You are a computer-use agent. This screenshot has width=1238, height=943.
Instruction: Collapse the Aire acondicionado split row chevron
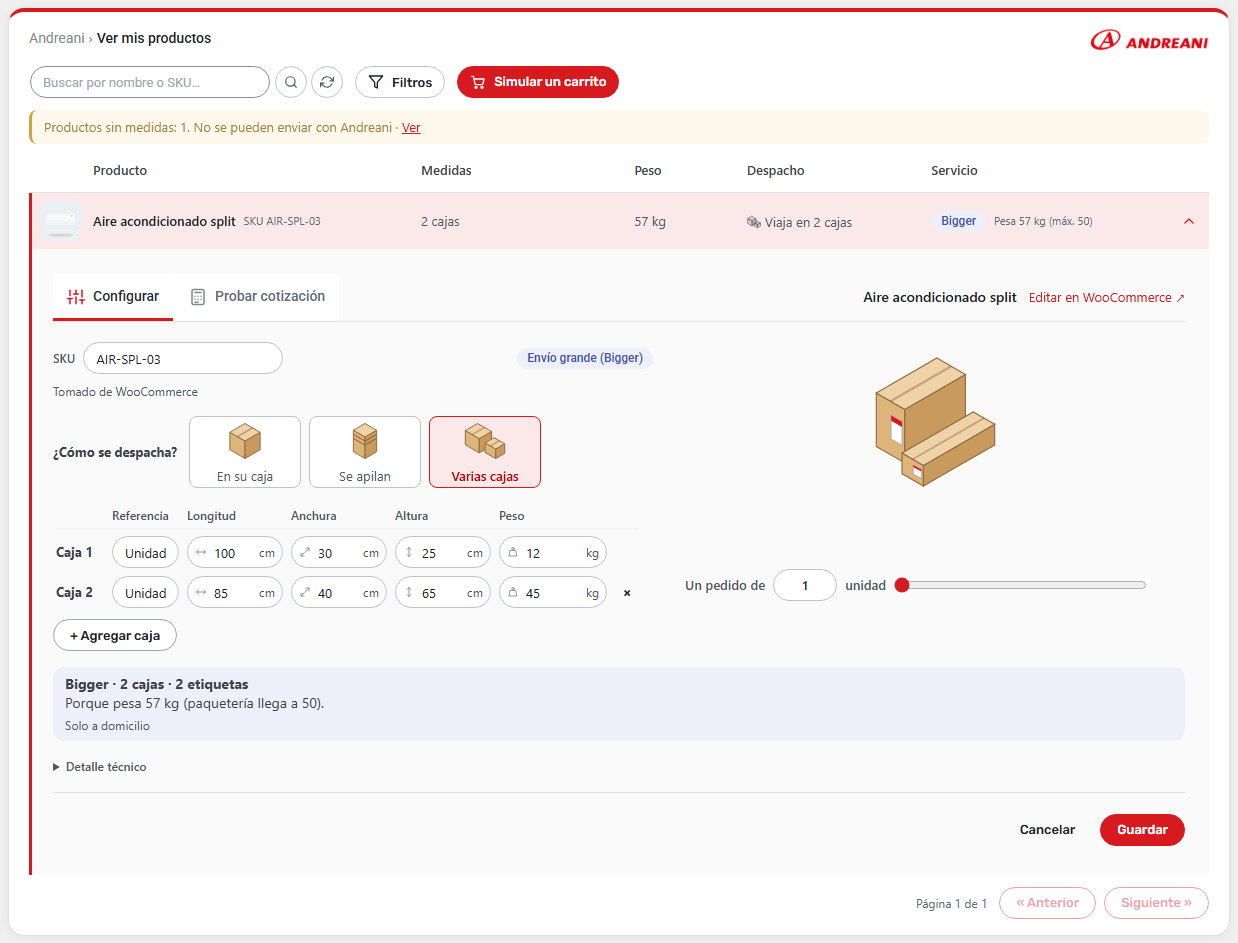[1188, 221]
